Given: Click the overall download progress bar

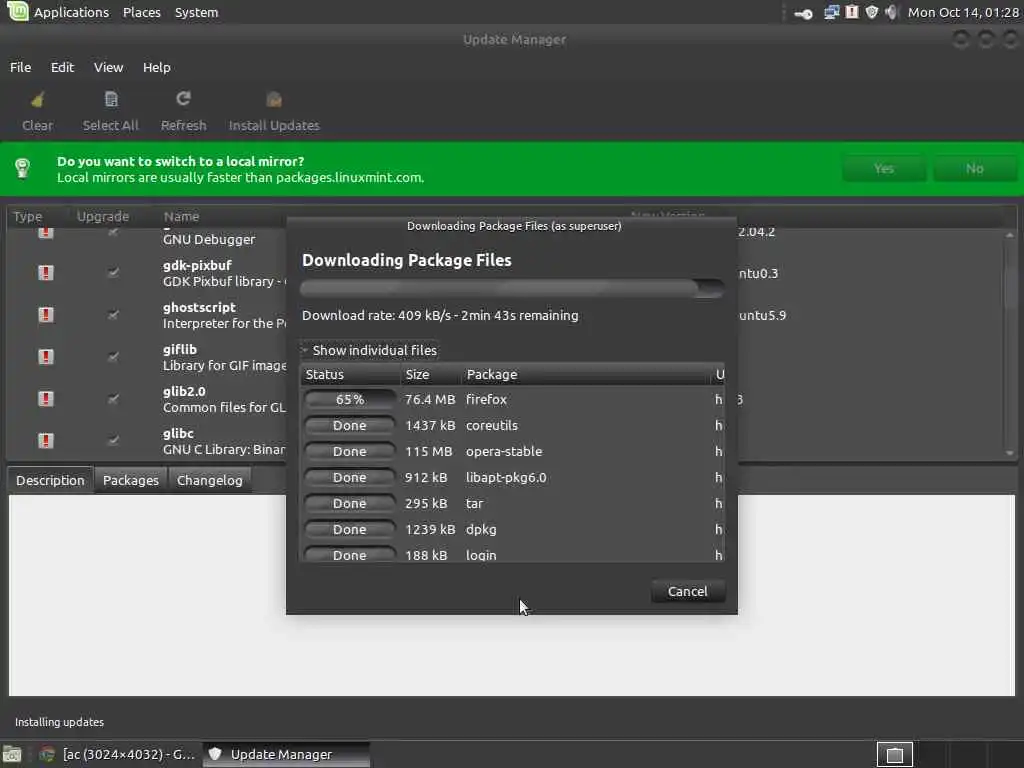Looking at the screenshot, I should [512, 288].
